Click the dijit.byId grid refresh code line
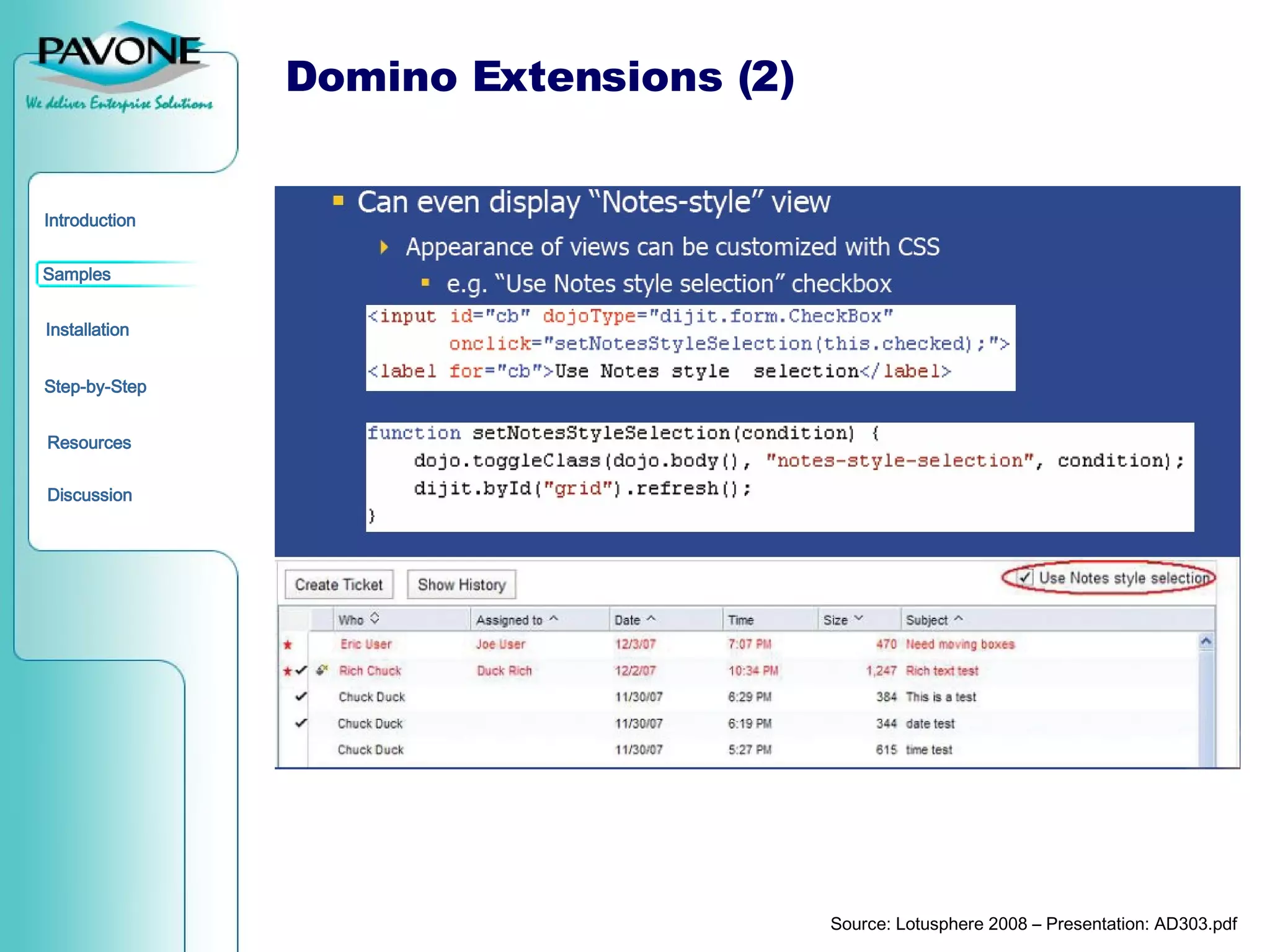This screenshot has height=952, width=1270. pyautogui.click(x=582, y=488)
